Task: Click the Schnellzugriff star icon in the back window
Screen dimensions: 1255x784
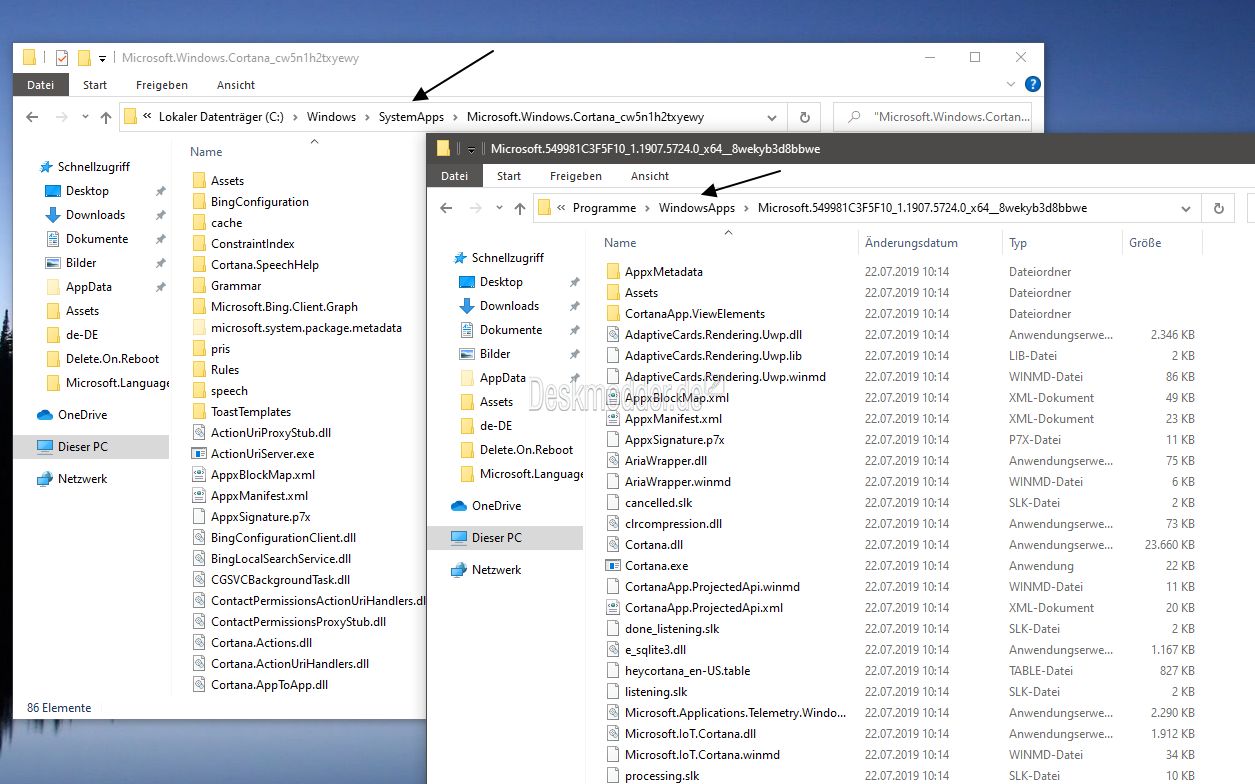Action: (45, 167)
